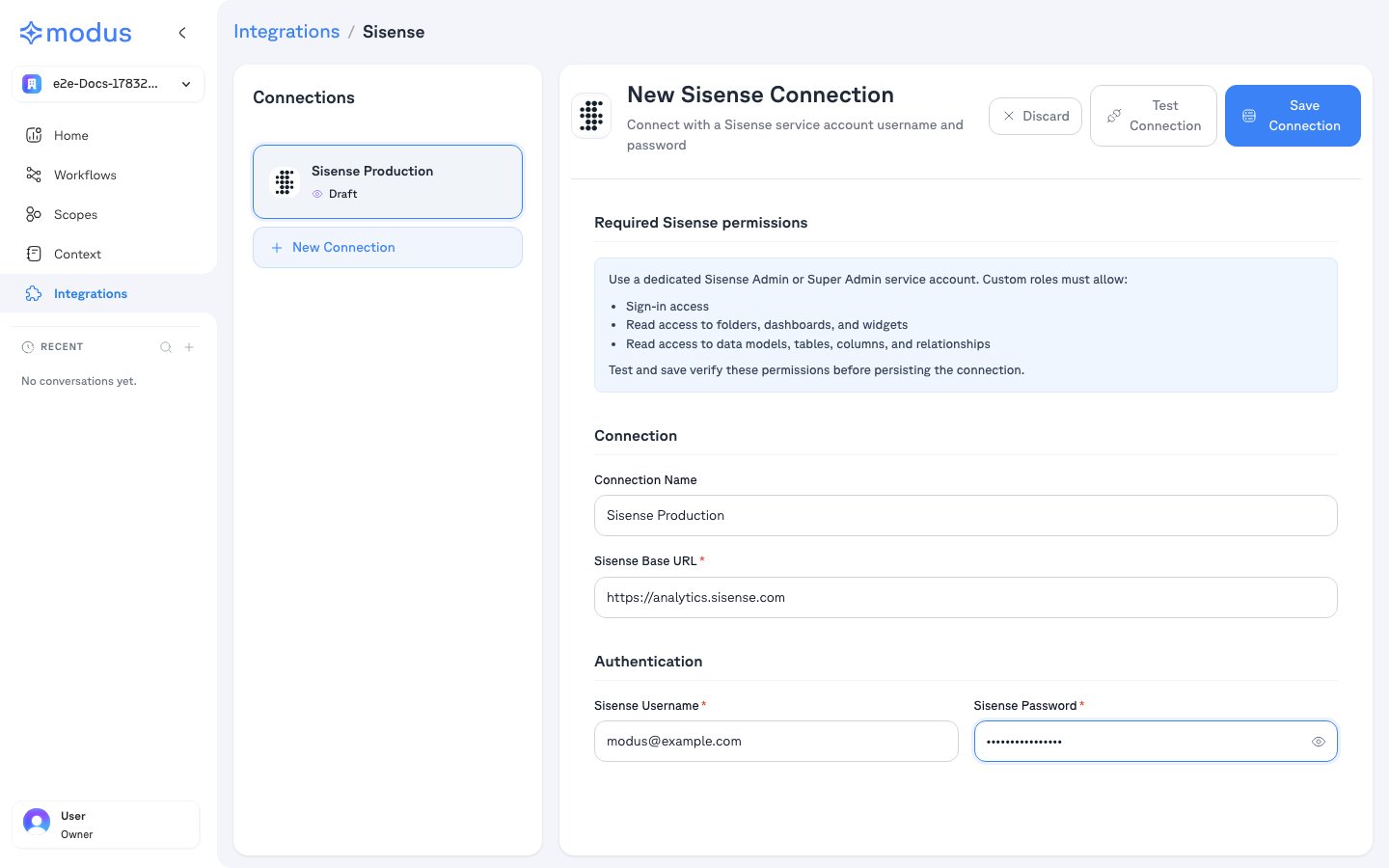Open the User Owner profile card

[106, 825]
